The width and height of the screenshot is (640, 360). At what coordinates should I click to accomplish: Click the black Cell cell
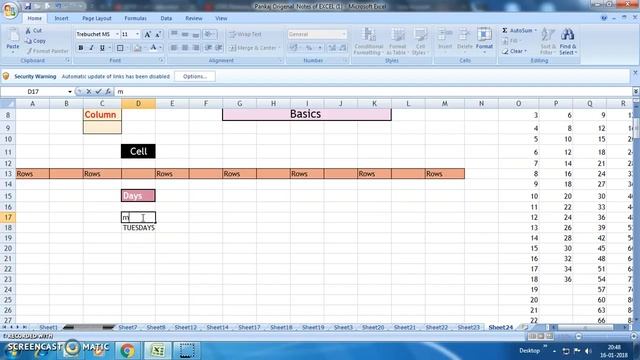pos(138,151)
